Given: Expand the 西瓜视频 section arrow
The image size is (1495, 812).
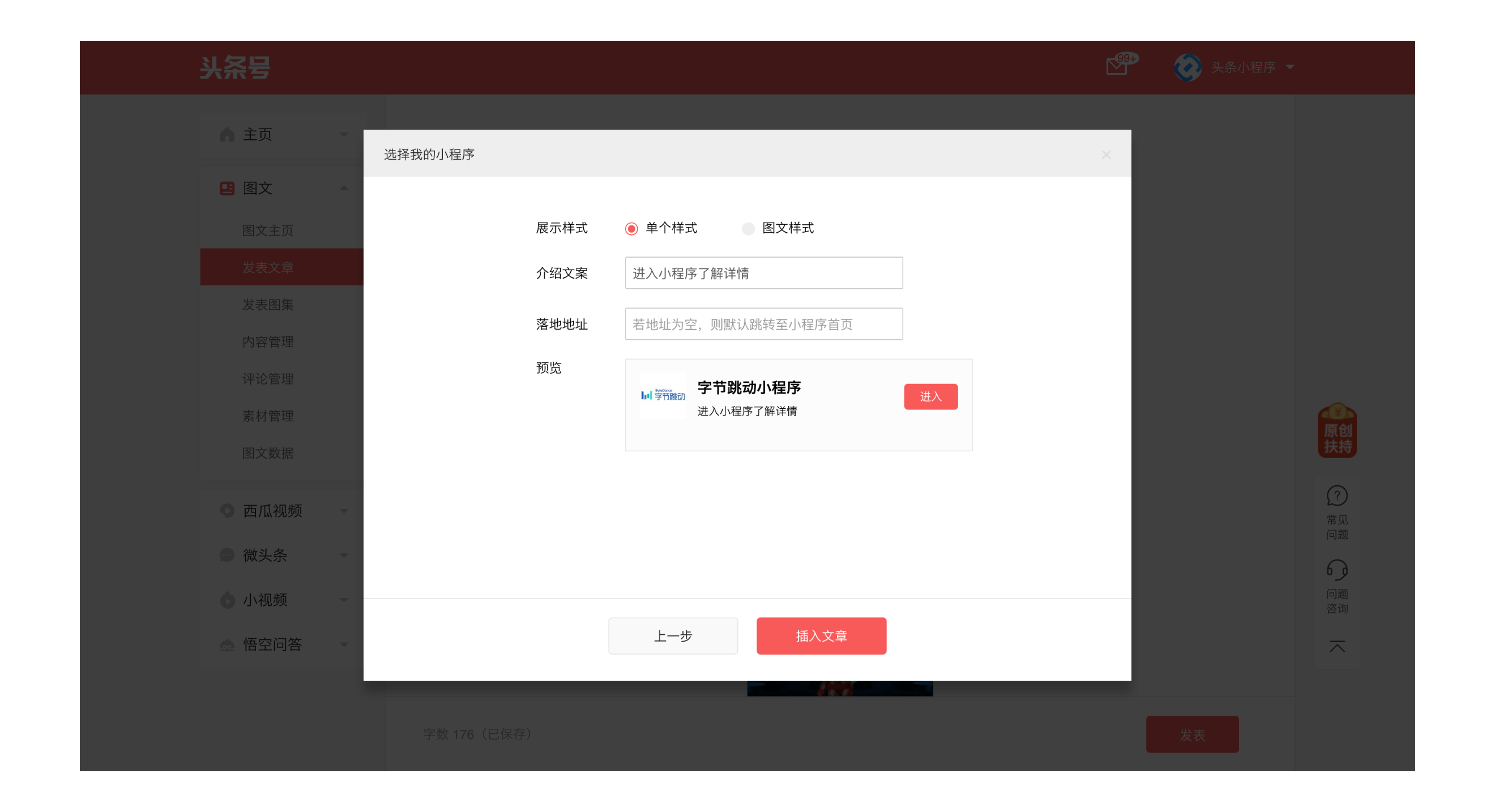Looking at the screenshot, I should [344, 511].
